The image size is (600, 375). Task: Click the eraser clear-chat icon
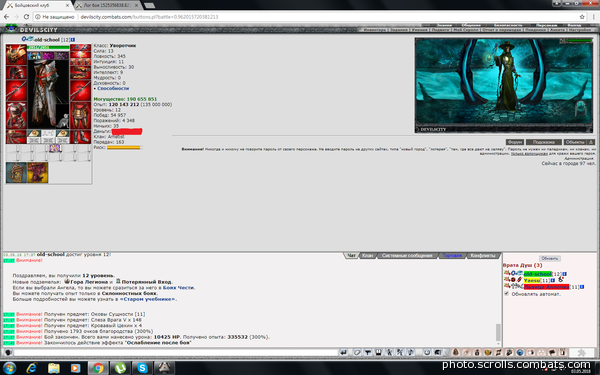357,352
